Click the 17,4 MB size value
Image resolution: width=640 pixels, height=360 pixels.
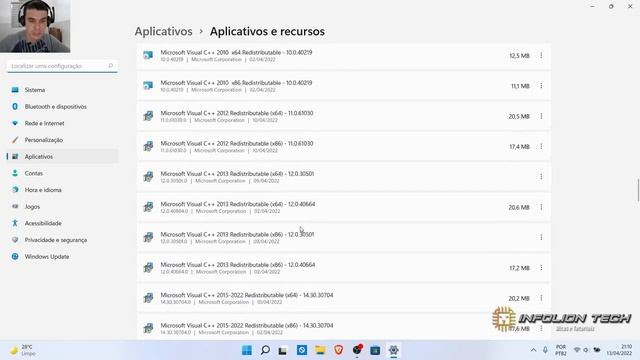(x=519, y=147)
